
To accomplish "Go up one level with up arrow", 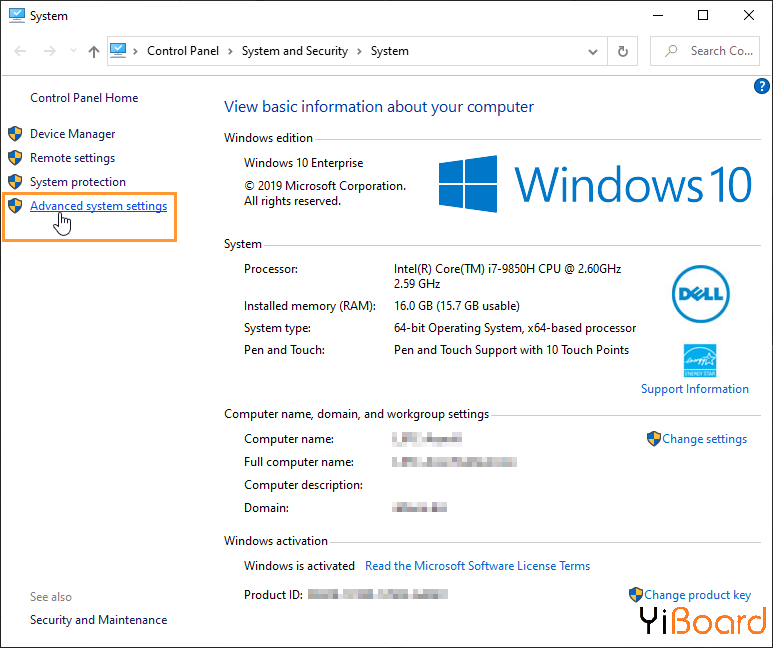I will pyautogui.click(x=94, y=51).
